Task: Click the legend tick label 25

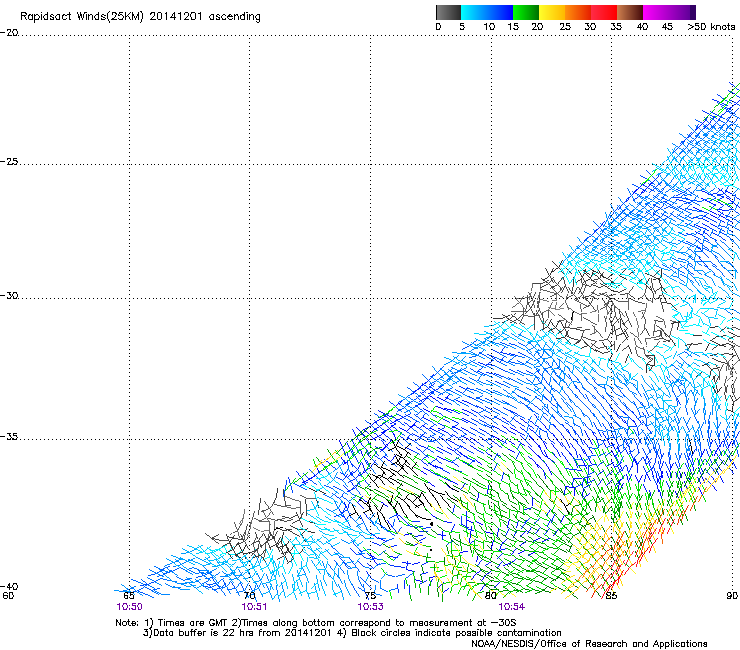Action: click(565, 27)
